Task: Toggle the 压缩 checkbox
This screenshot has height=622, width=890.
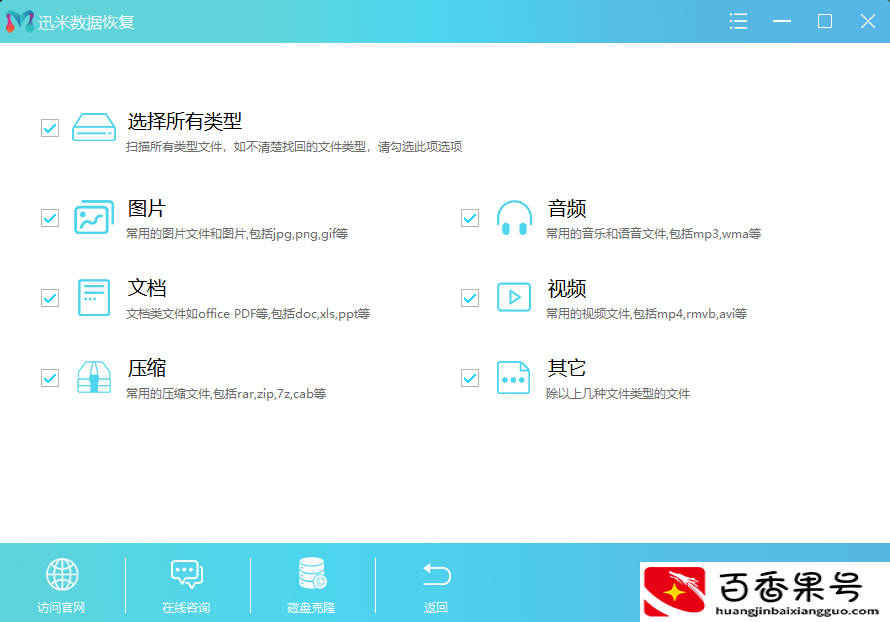Action: [50, 378]
